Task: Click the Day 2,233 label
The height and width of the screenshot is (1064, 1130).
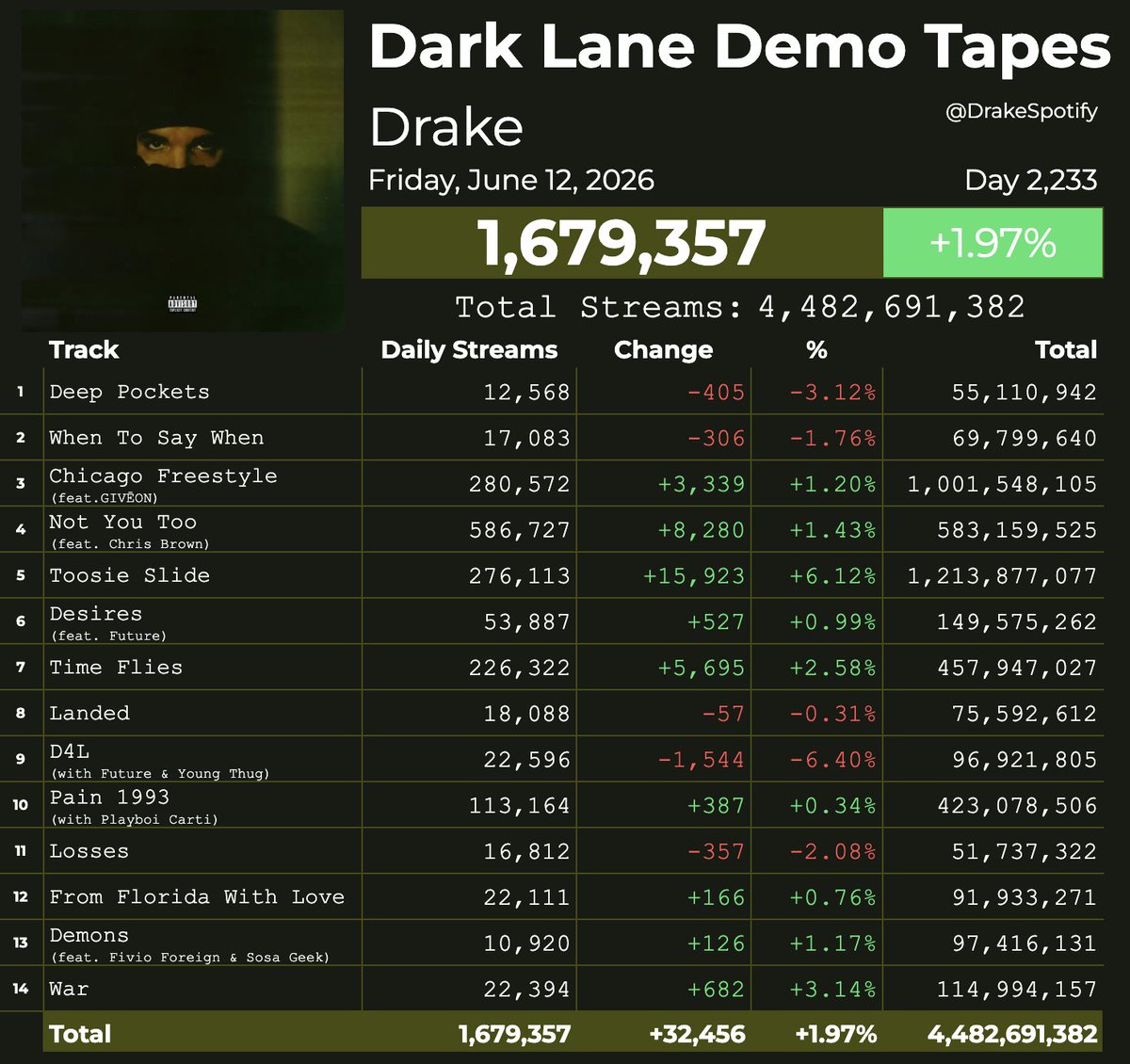Action: coord(1031,180)
